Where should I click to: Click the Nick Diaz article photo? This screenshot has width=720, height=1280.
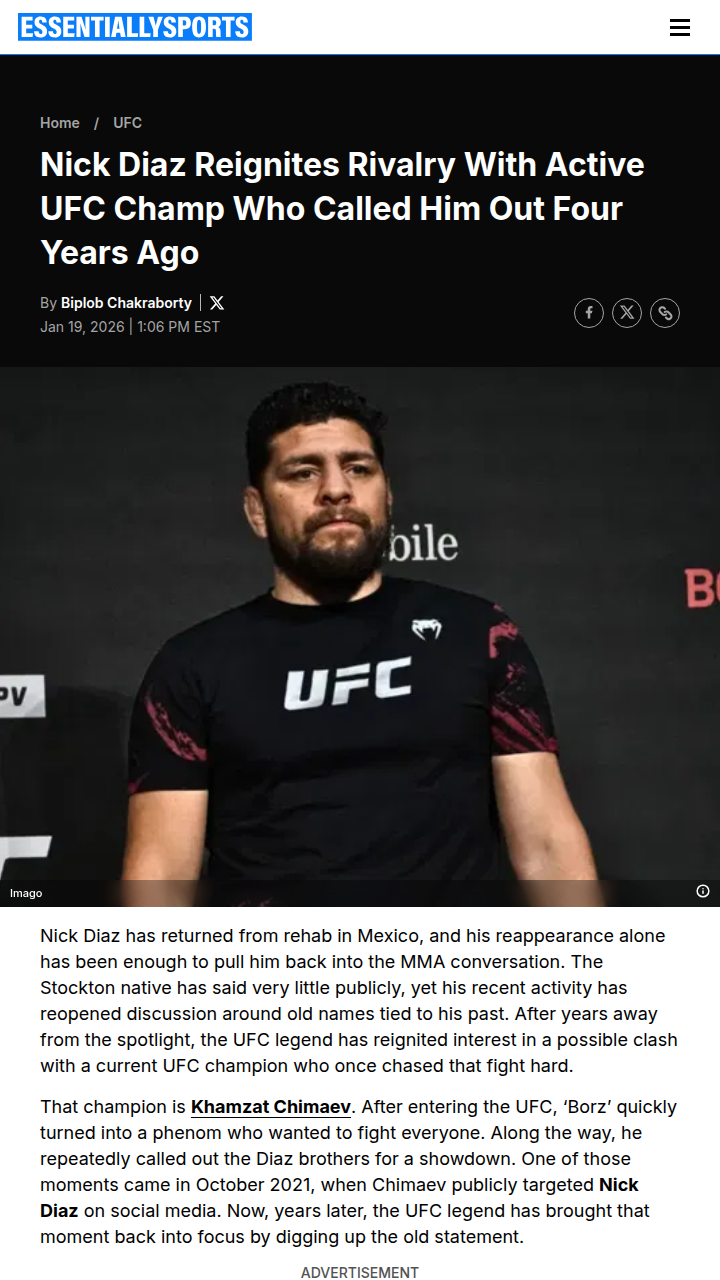[360, 637]
